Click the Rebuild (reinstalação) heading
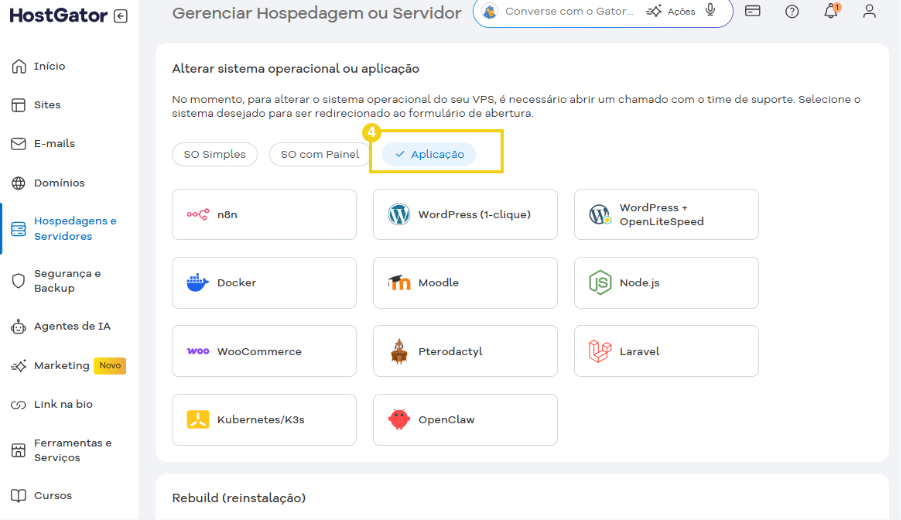 coord(238,498)
